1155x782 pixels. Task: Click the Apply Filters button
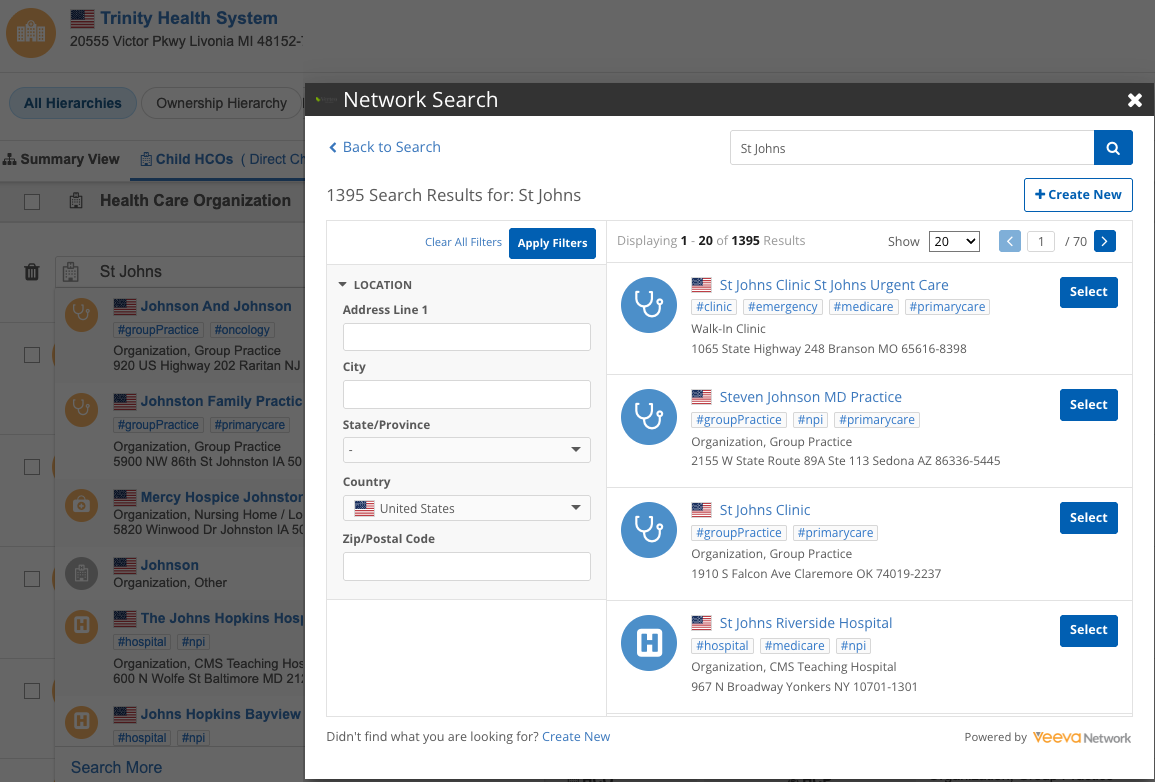tap(552, 243)
